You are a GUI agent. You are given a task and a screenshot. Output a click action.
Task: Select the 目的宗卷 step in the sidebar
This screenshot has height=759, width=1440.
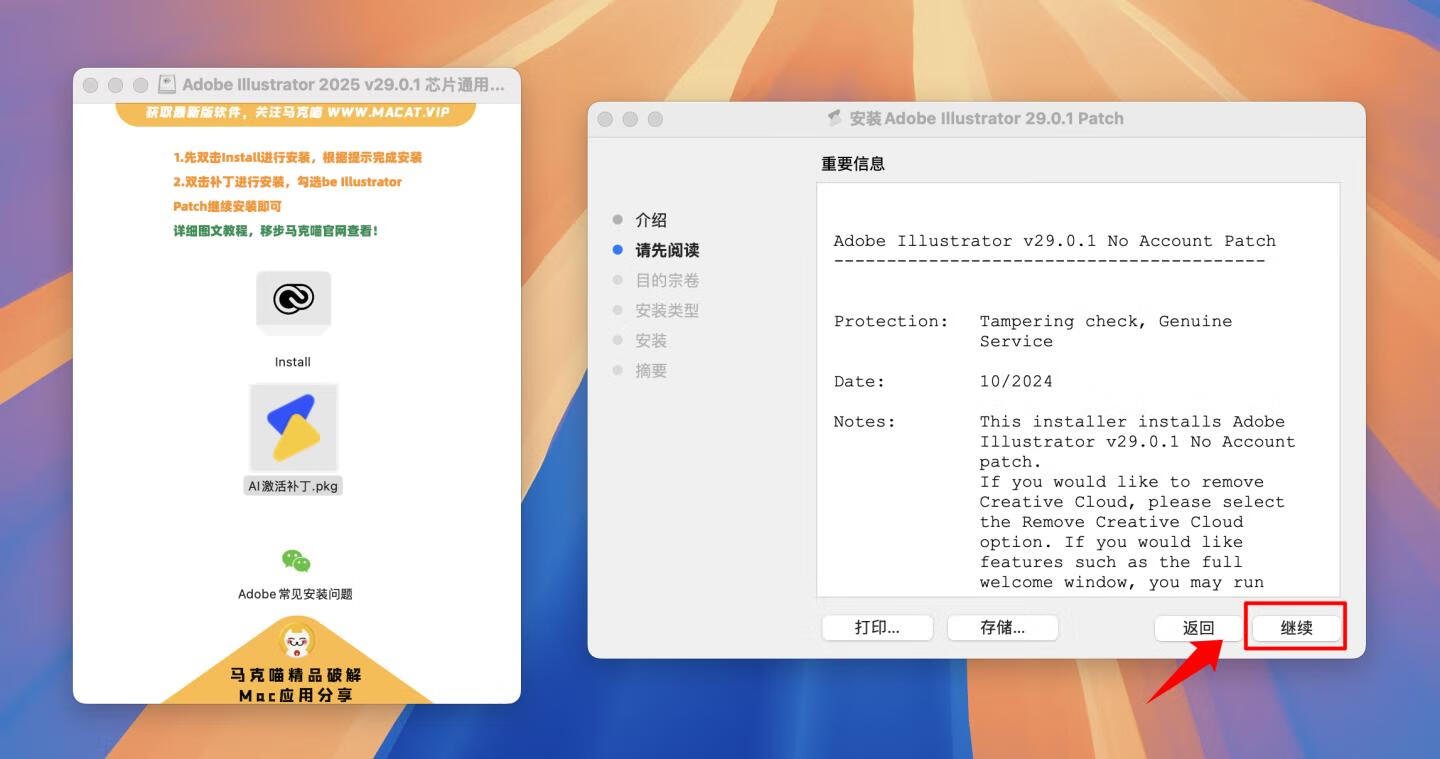coord(667,280)
